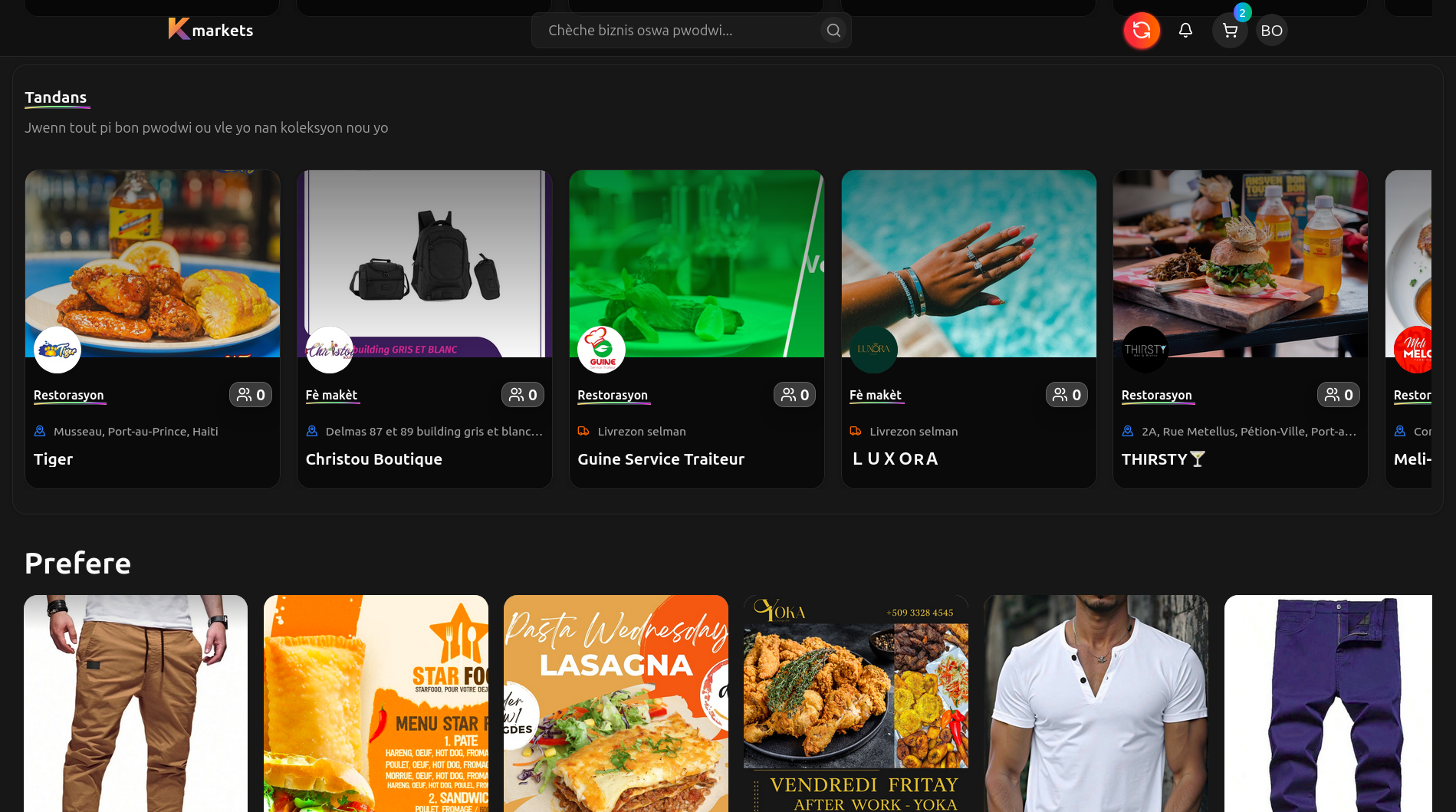Click the followers count on THIRSTY card
Screen dimensions: 1456x812
(x=1339, y=395)
